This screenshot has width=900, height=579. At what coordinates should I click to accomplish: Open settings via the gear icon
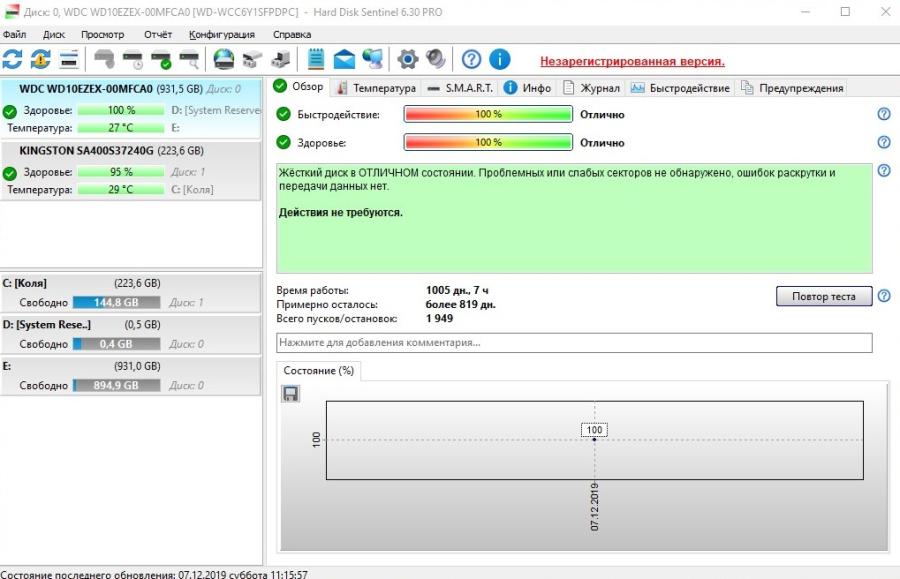pyautogui.click(x=407, y=60)
